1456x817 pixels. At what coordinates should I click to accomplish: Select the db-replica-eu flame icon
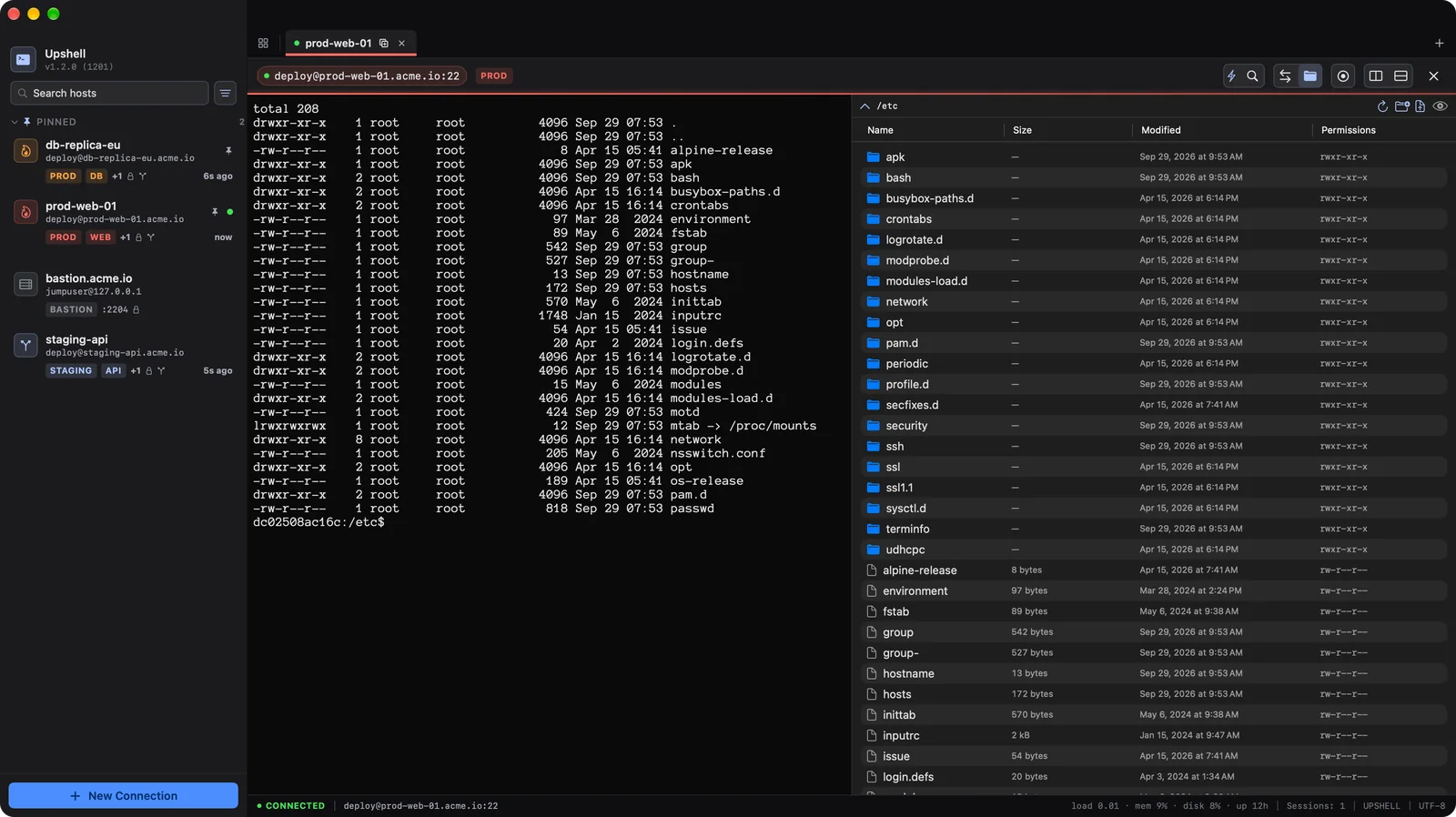tap(25, 151)
